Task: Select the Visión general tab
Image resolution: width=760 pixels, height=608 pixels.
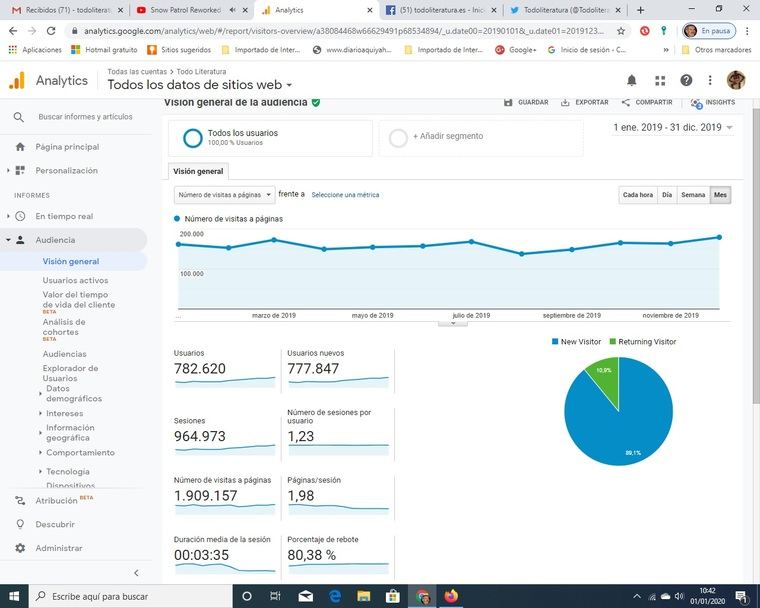Action: pyautogui.click(x=198, y=171)
